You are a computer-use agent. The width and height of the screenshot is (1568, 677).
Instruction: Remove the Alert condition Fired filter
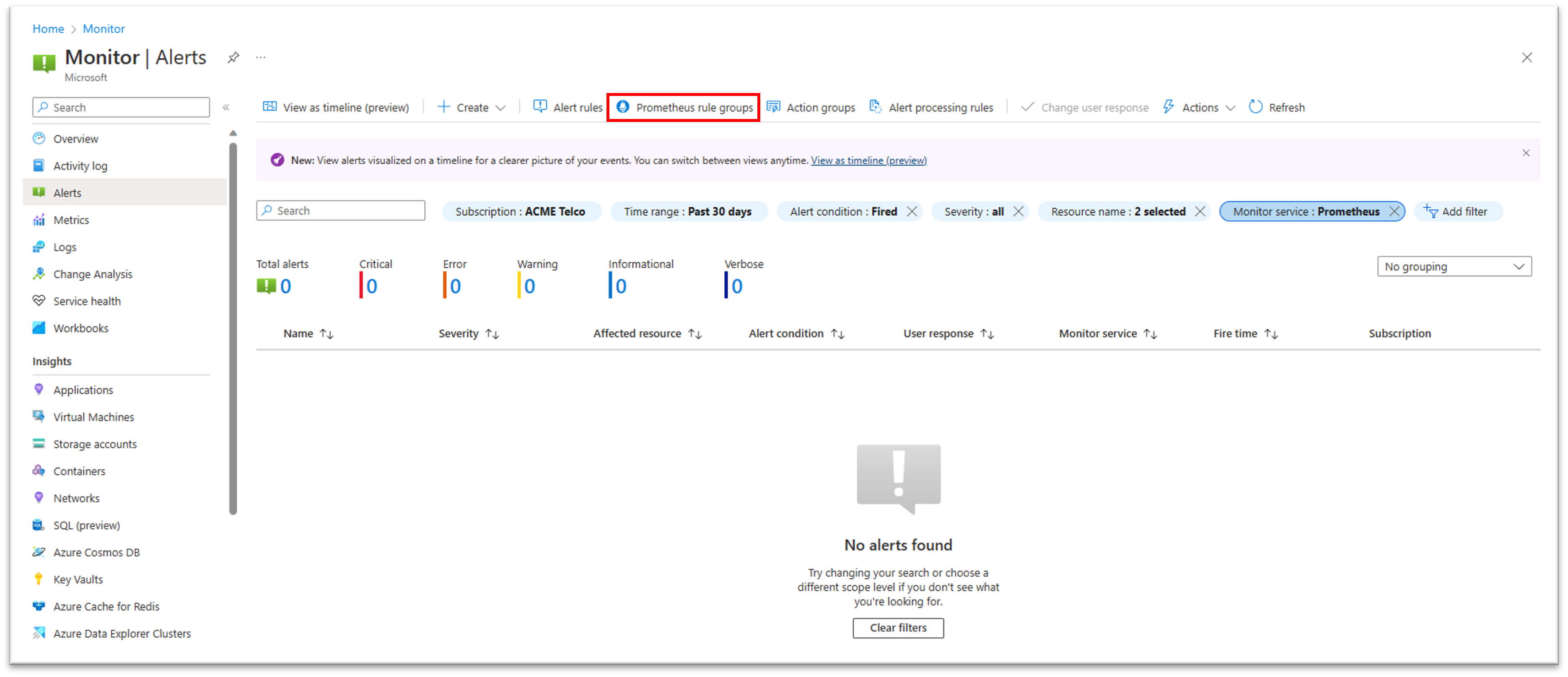[x=912, y=211]
